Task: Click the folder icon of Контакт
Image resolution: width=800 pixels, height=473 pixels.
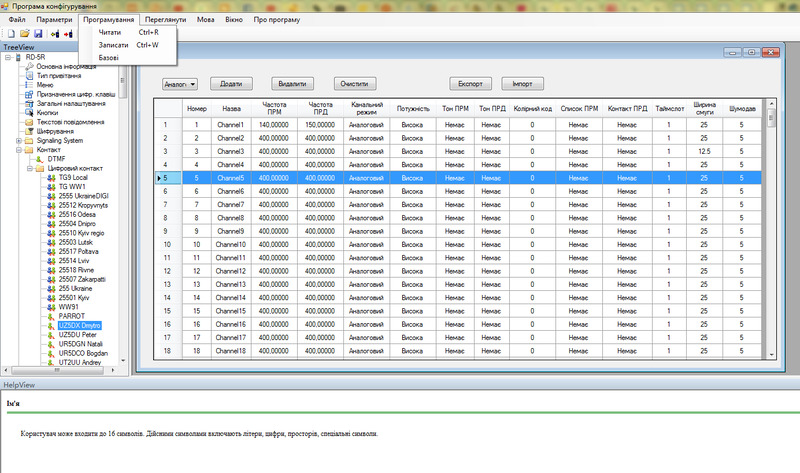Action: coord(29,150)
